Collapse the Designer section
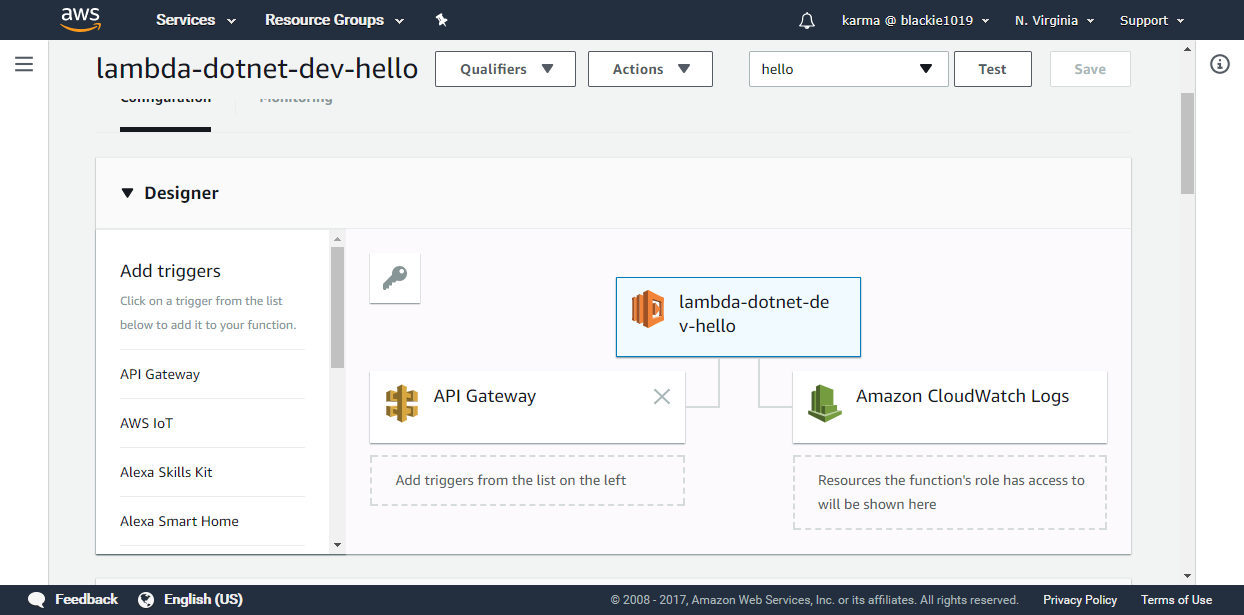 [x=127, y=193]
